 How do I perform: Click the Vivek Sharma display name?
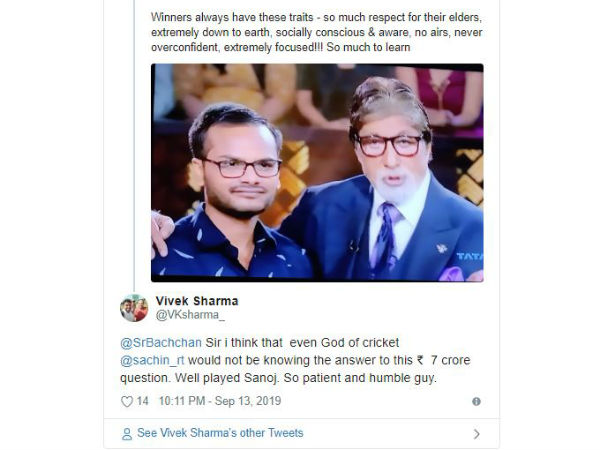197,301
